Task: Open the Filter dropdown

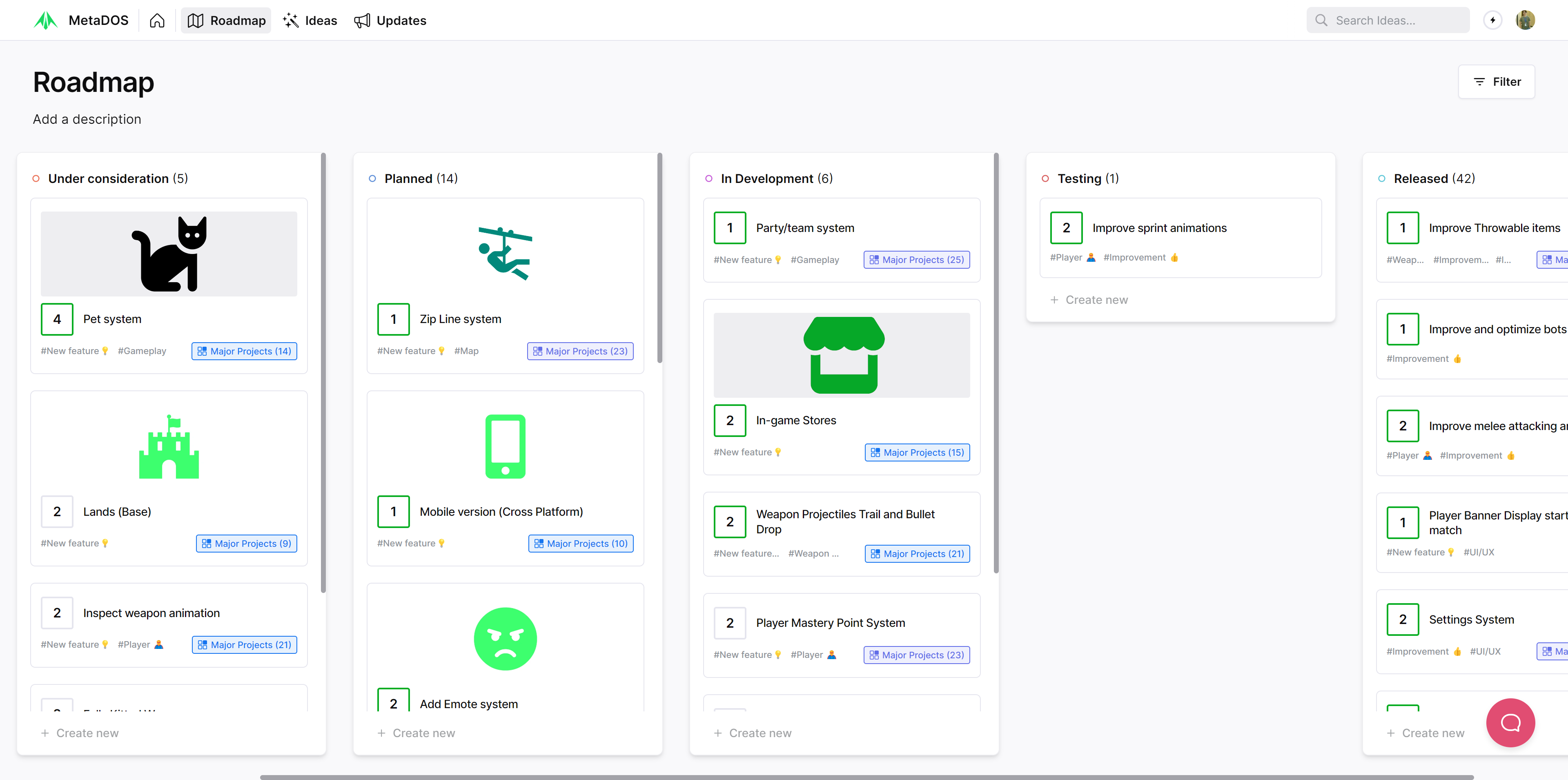Action: click(x=1496, y=82)
